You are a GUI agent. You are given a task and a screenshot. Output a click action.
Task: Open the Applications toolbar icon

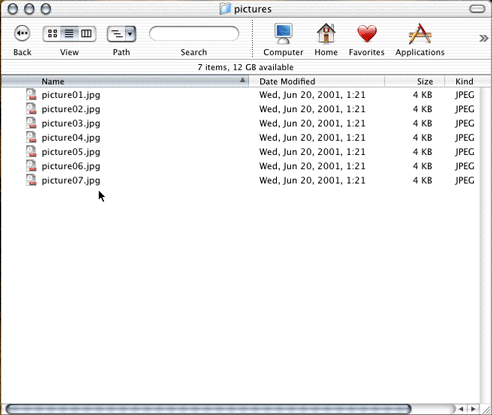coord(420,34)
